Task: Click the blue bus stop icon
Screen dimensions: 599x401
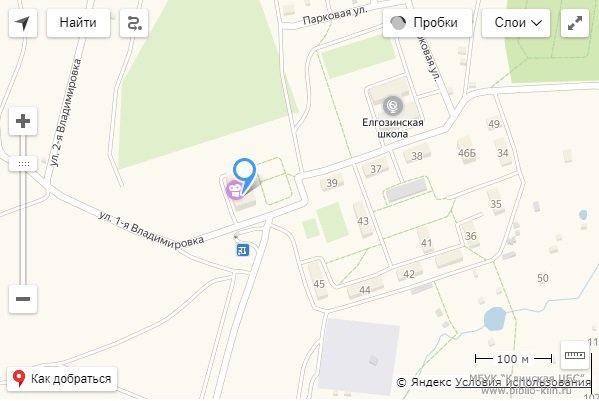Action: (x=242, y=250)
